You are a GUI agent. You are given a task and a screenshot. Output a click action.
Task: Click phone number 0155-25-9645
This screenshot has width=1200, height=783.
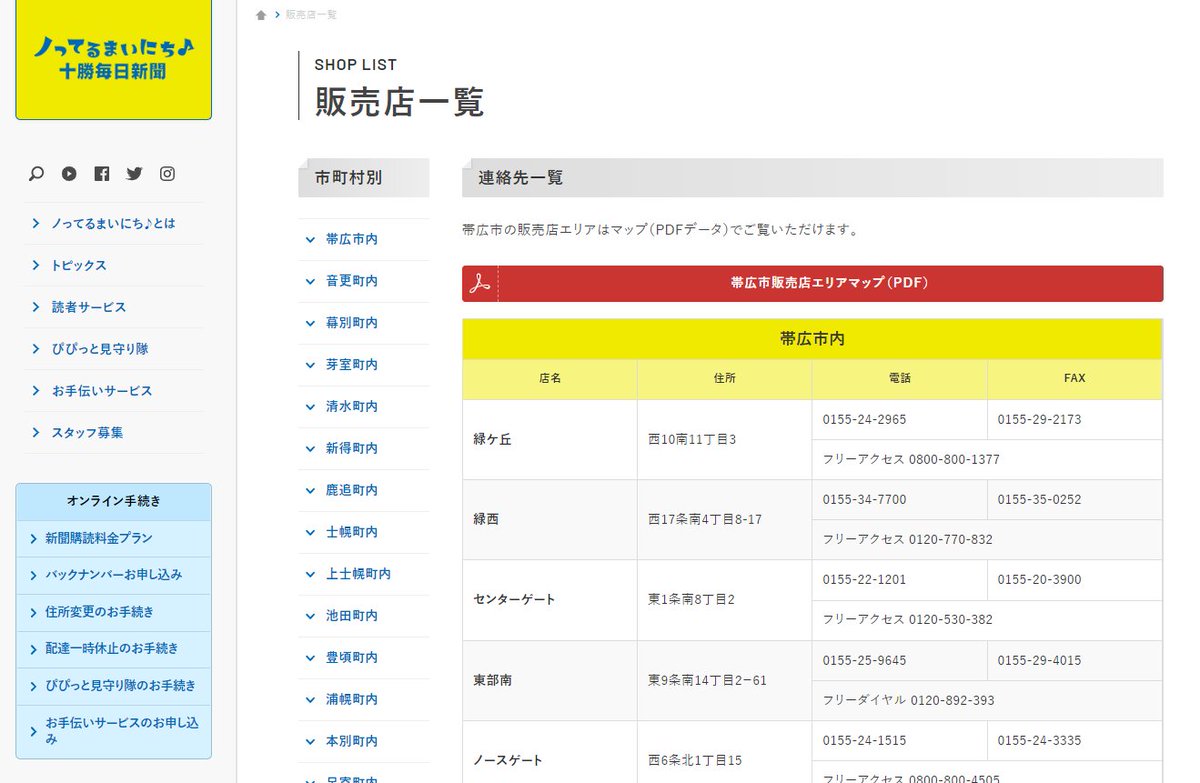[864, 661]
